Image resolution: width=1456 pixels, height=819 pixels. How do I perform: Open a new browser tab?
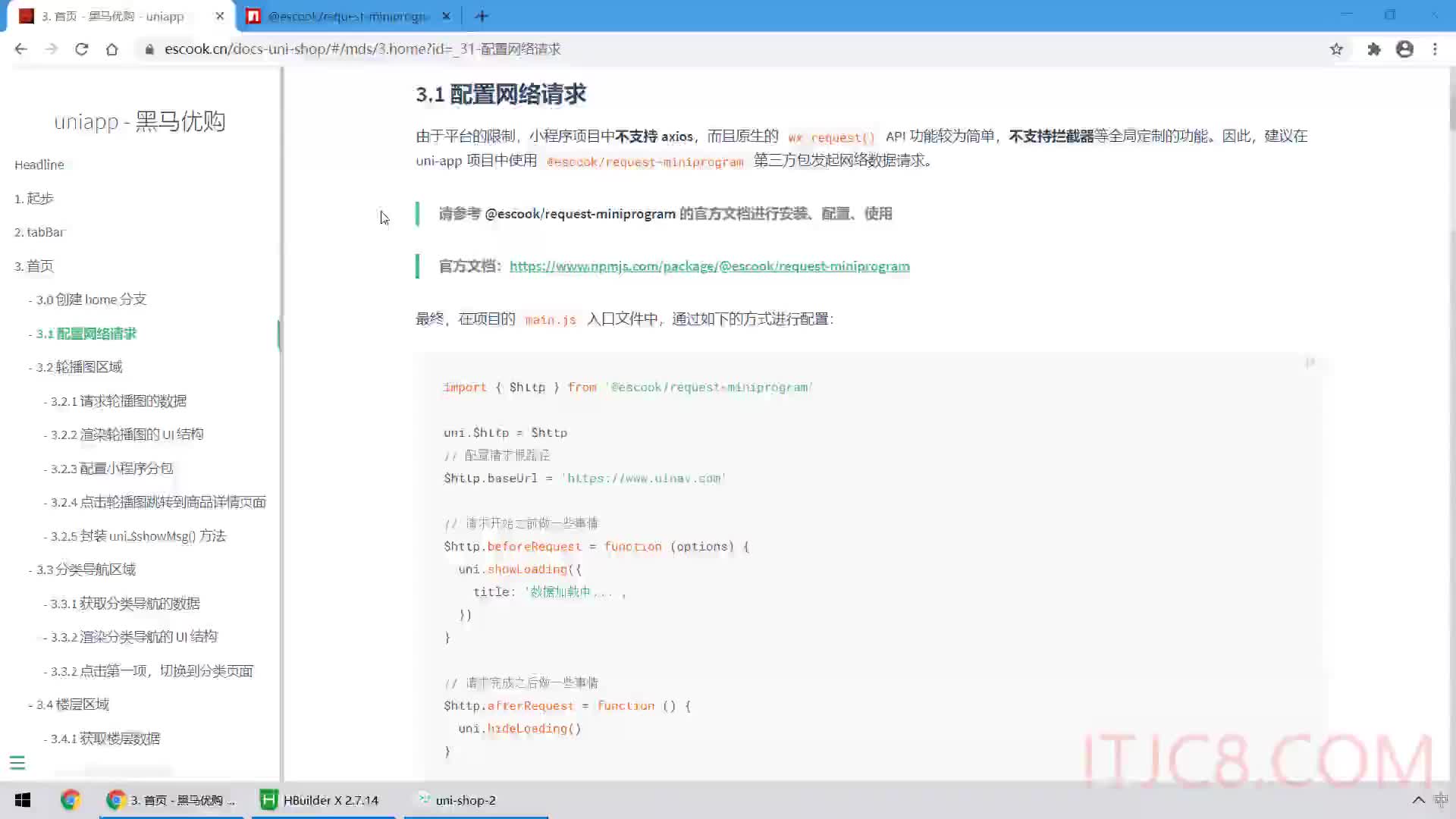tap(482, 16)
